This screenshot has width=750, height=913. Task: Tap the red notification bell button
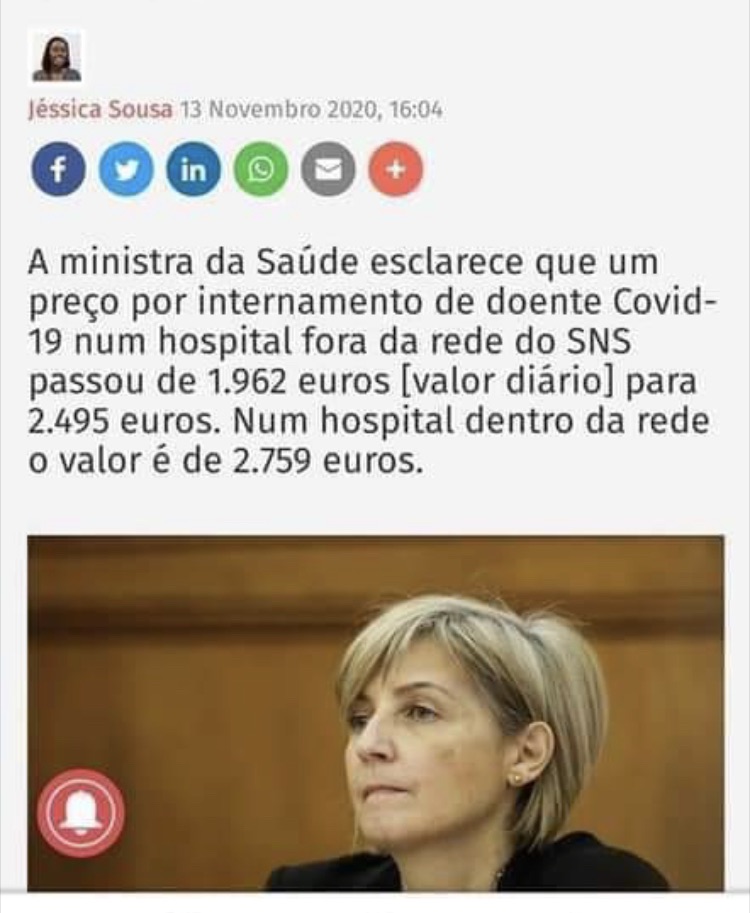[80, 813]
